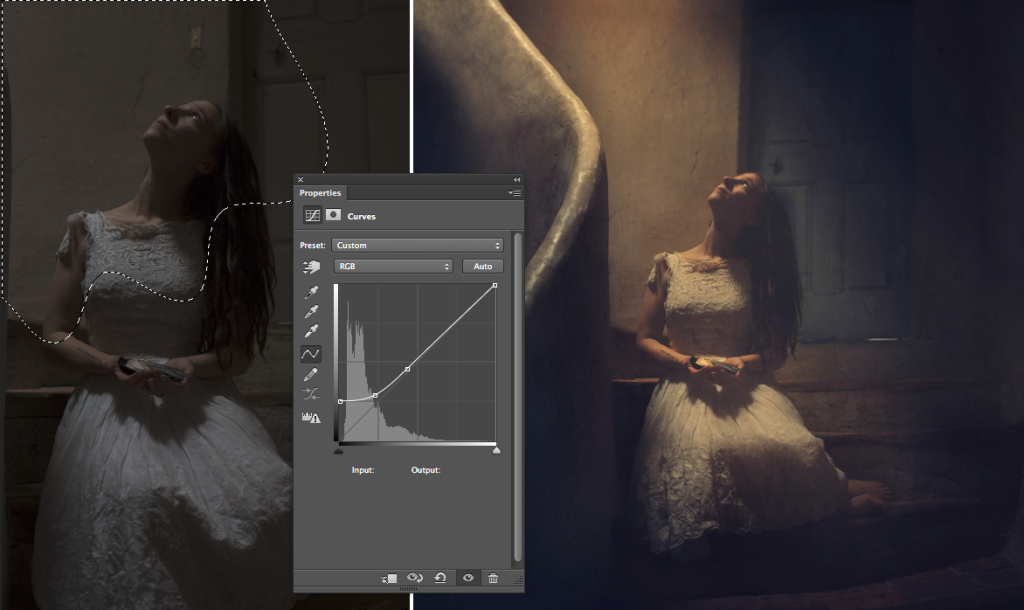Pick the black point eyedropper
The image size is (1024, 610).
(311, 292)
